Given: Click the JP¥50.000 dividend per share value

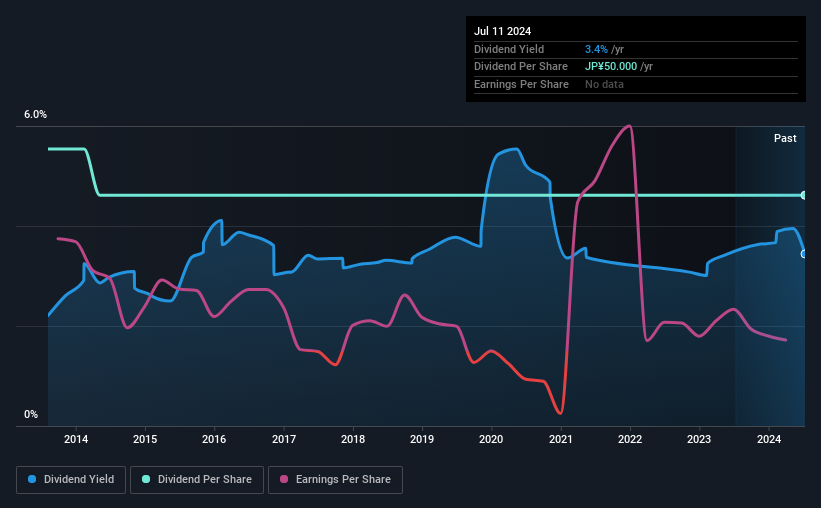Looking at the screenshot, I should point(611,67).
